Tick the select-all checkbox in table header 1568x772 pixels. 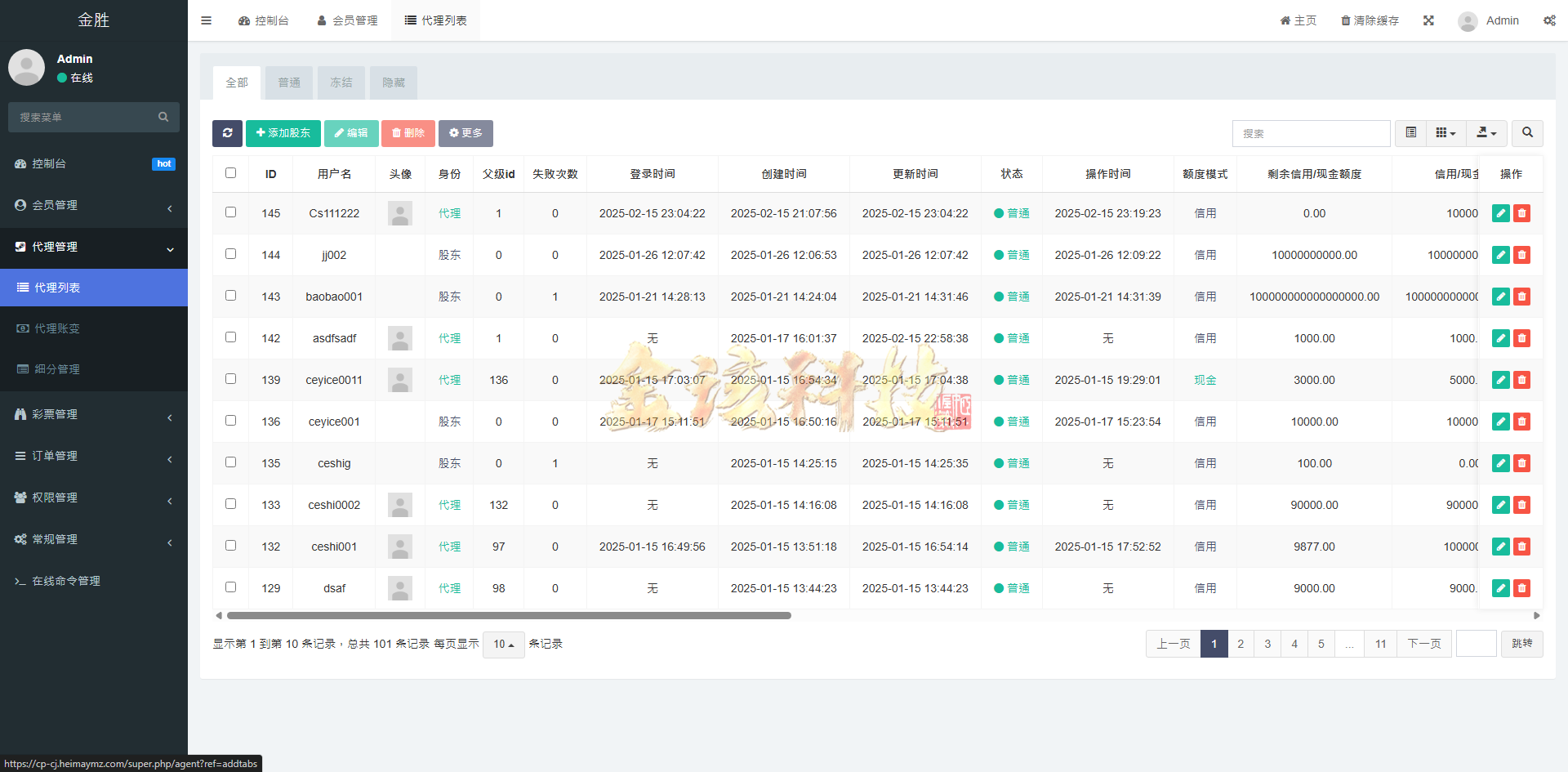[x=230, y=173]
